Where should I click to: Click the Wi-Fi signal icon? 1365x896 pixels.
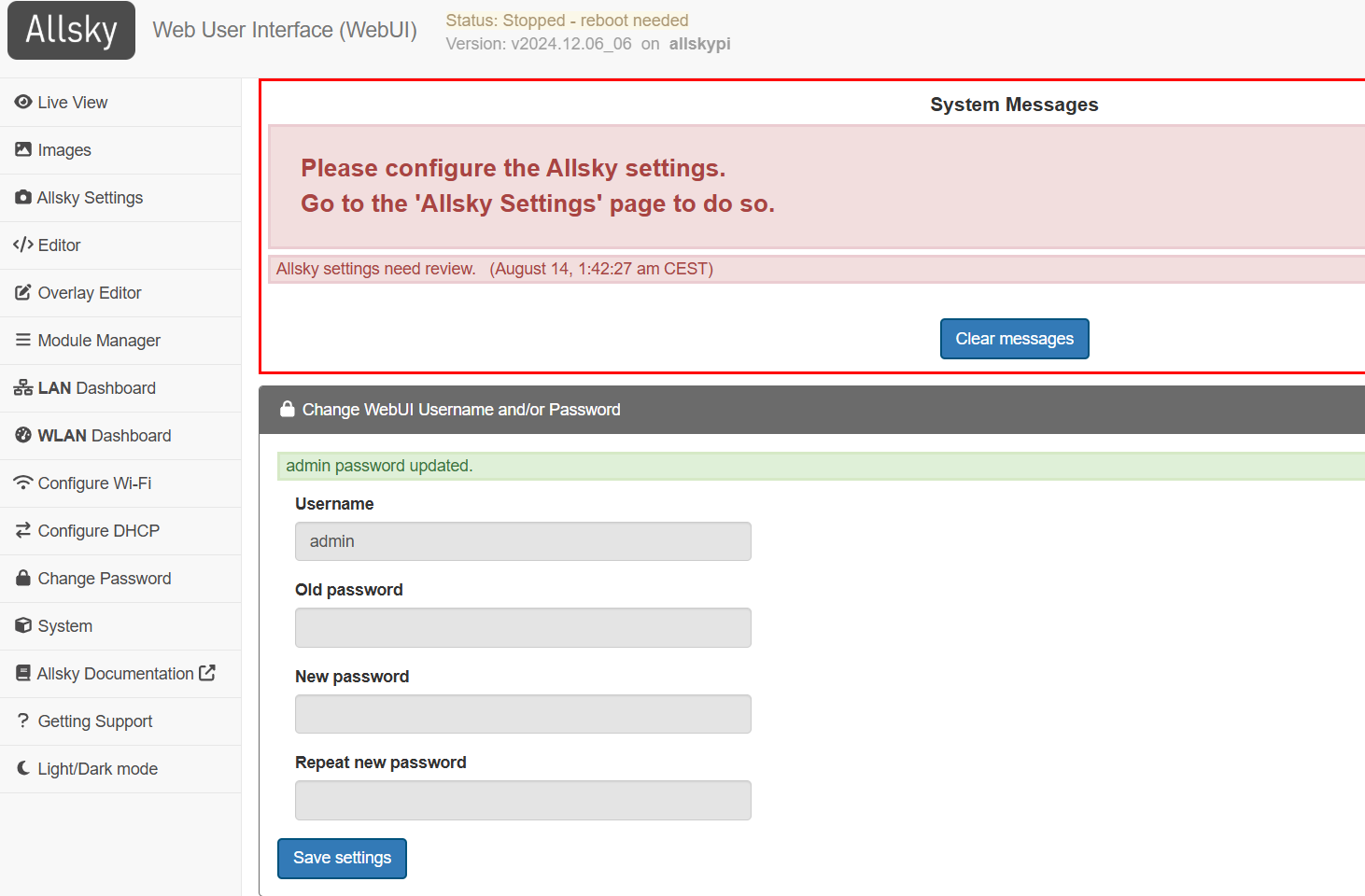tap(23, 483)
